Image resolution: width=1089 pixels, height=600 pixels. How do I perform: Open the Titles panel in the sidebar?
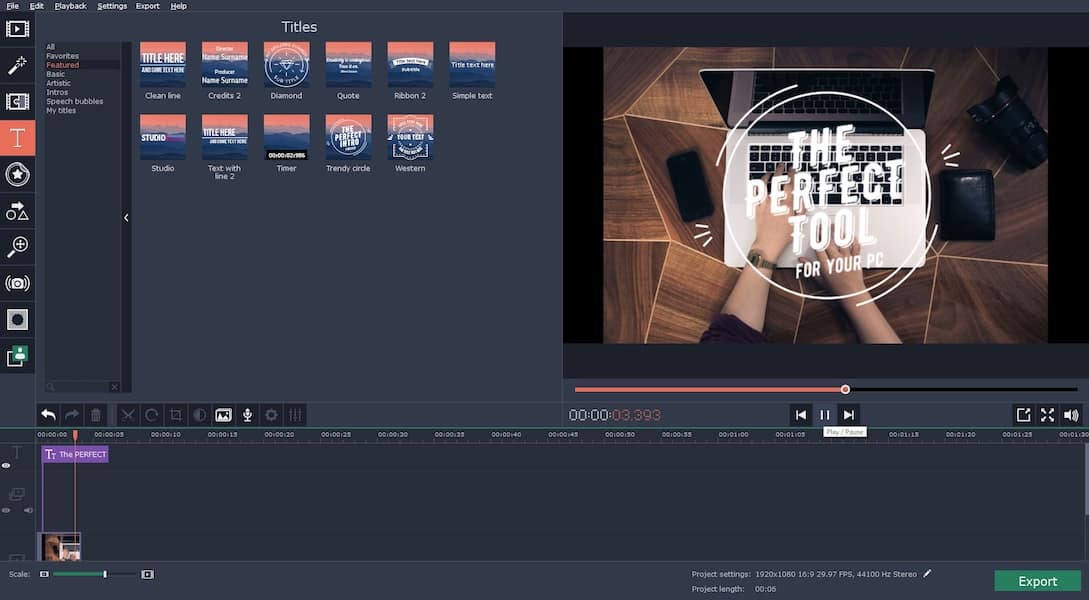(x=16, y=138)
